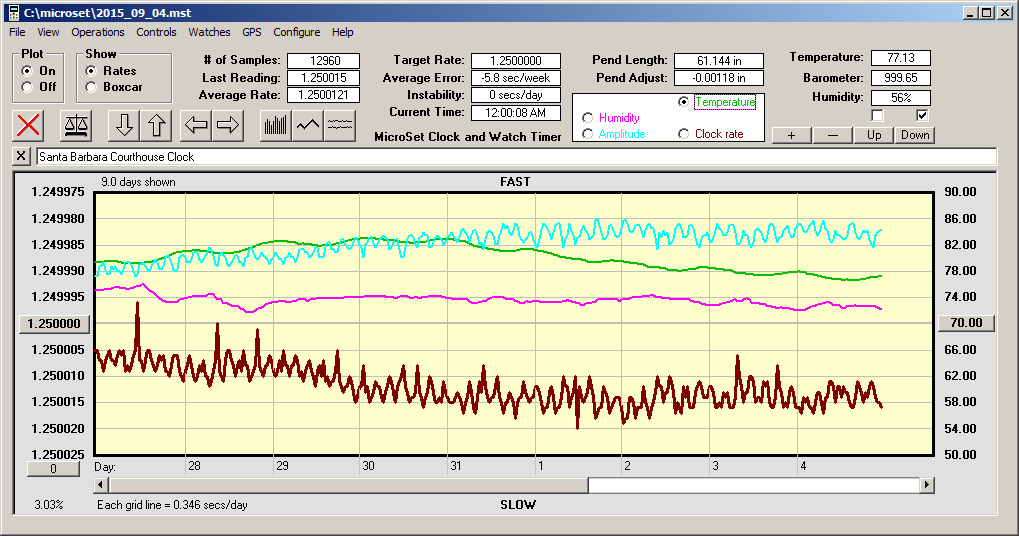1019x536 pixels.
Task: Select Show Boxcar radio button
Action: [x=91, y=87]
